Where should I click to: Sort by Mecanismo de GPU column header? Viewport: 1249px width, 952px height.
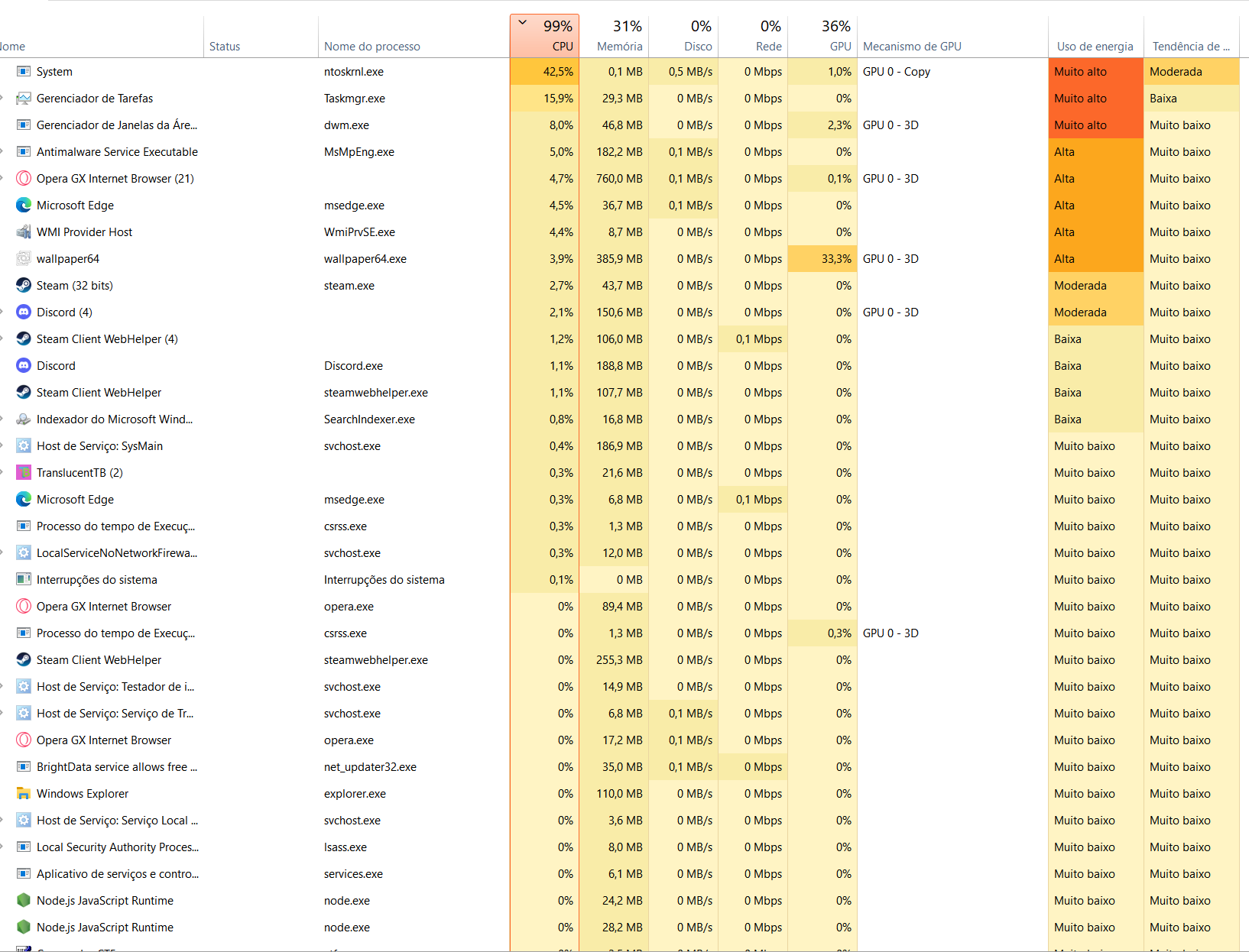click(952, 36)
